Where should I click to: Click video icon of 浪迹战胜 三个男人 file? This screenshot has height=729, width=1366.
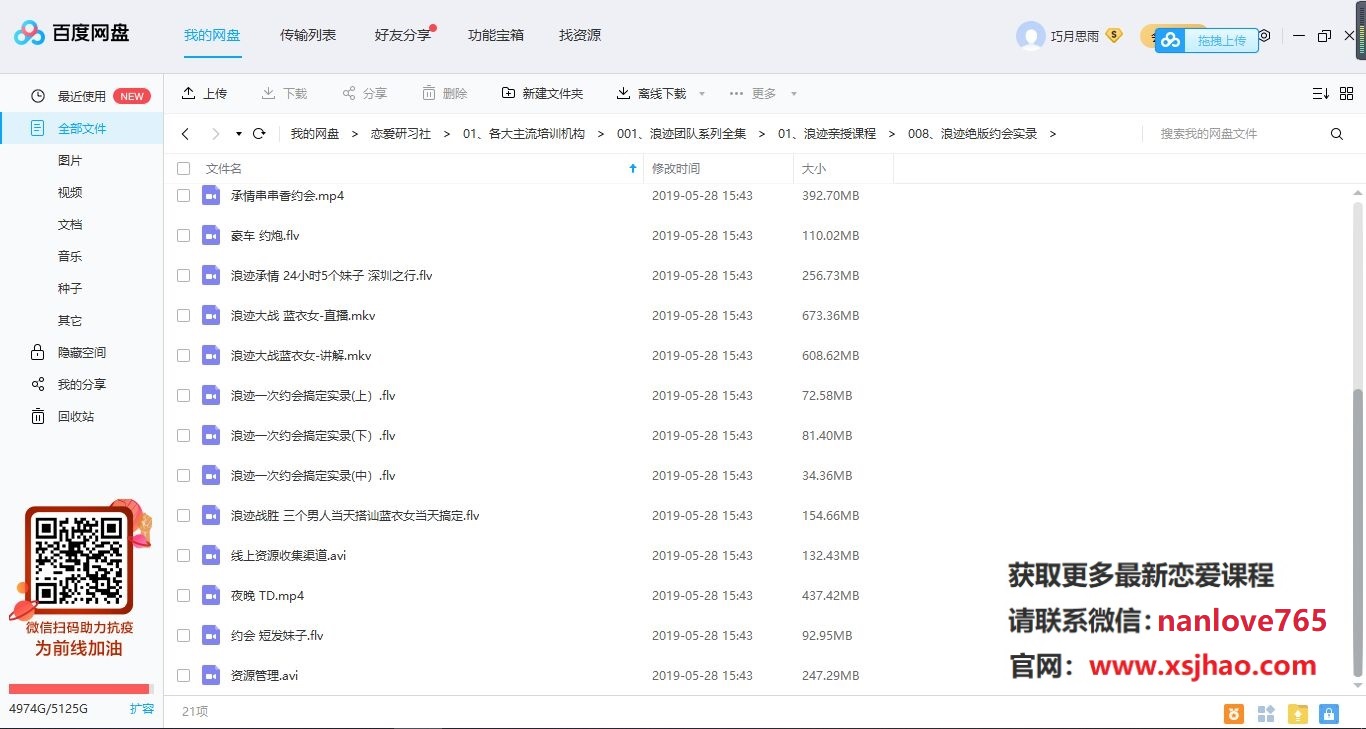point(210,515)
